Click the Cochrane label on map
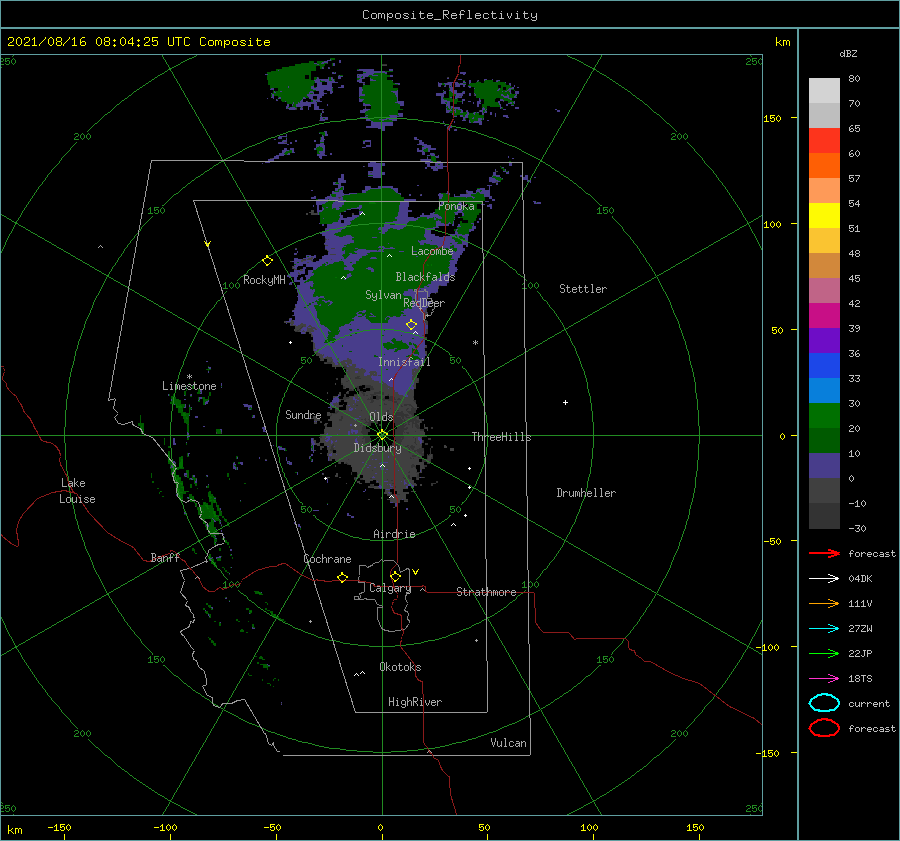900x841 pixels. (327, 559)
